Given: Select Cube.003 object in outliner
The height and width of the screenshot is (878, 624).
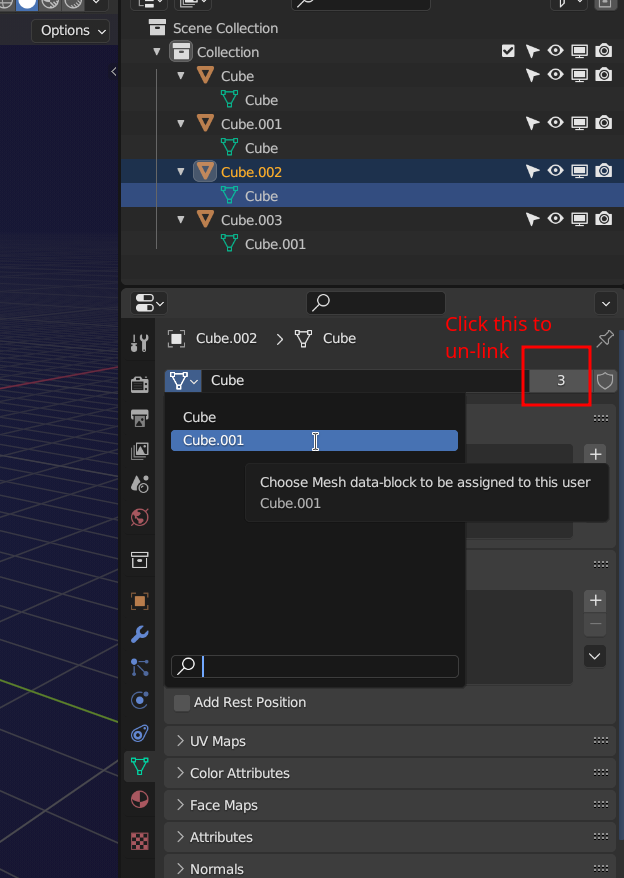Looking at the screenshot, I should pos(252,220).
